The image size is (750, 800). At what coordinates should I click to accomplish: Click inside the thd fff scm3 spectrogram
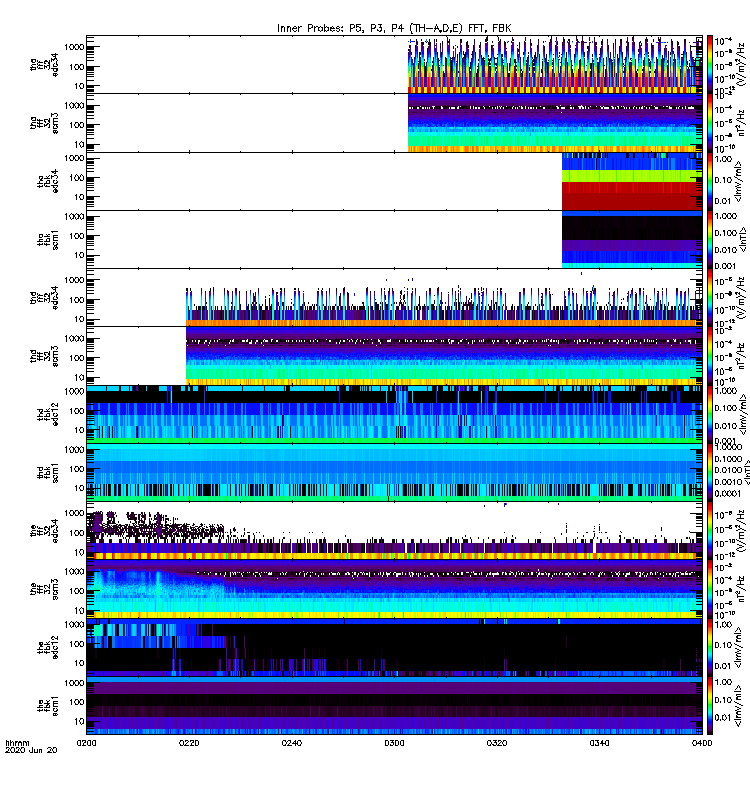coord(444,356)
